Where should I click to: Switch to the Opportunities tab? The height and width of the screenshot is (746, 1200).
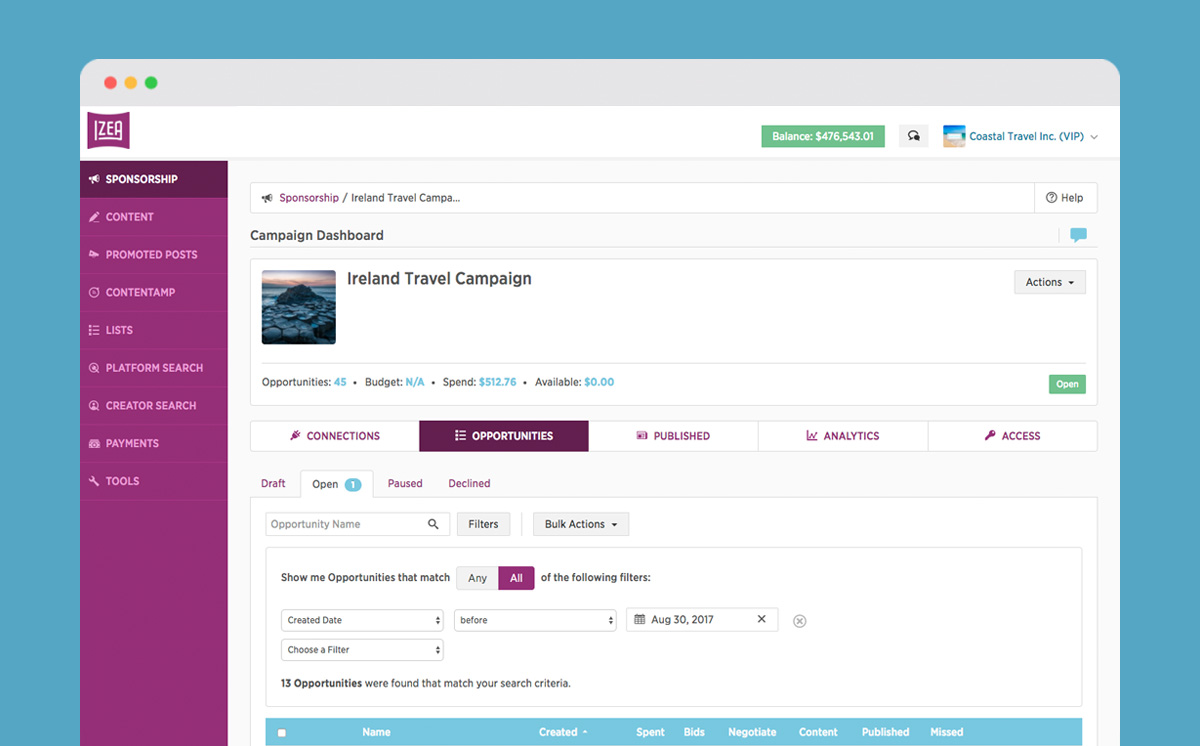tap(504, 436)
